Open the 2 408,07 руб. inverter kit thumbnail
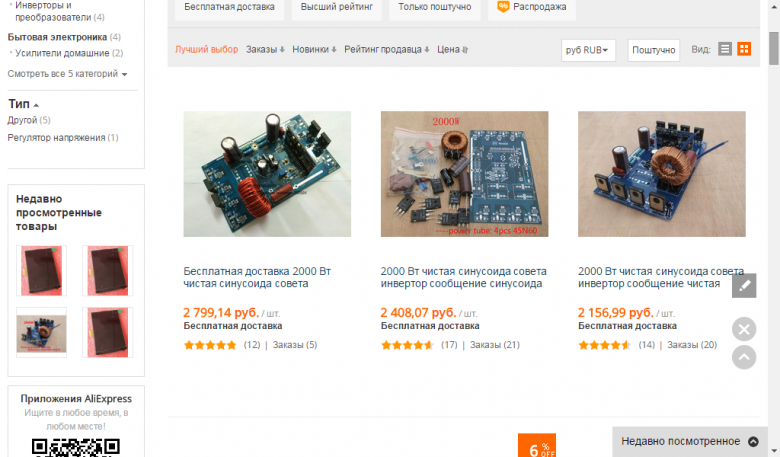 (x=465, y=174)
